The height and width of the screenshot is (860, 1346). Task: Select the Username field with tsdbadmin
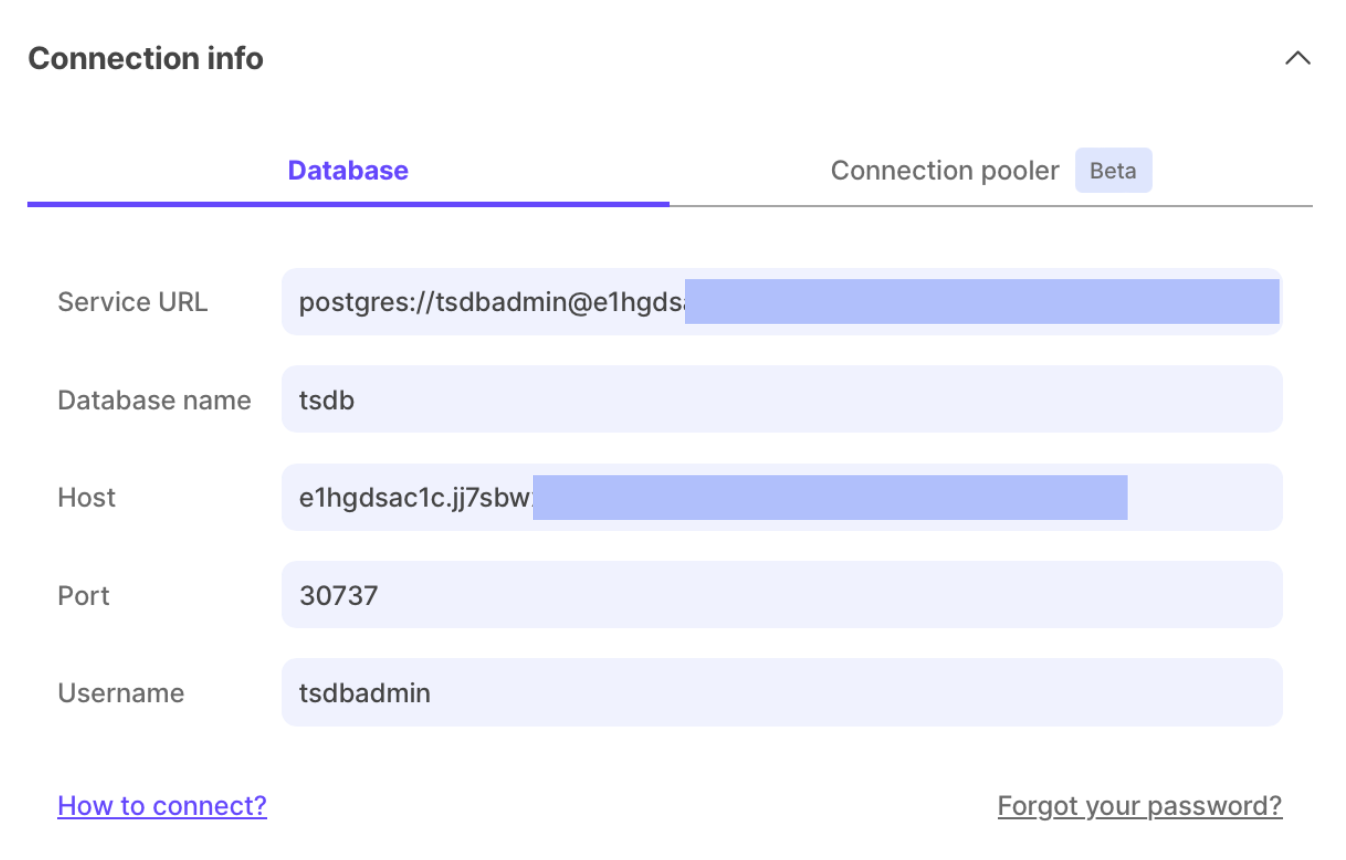coord(781,693)
